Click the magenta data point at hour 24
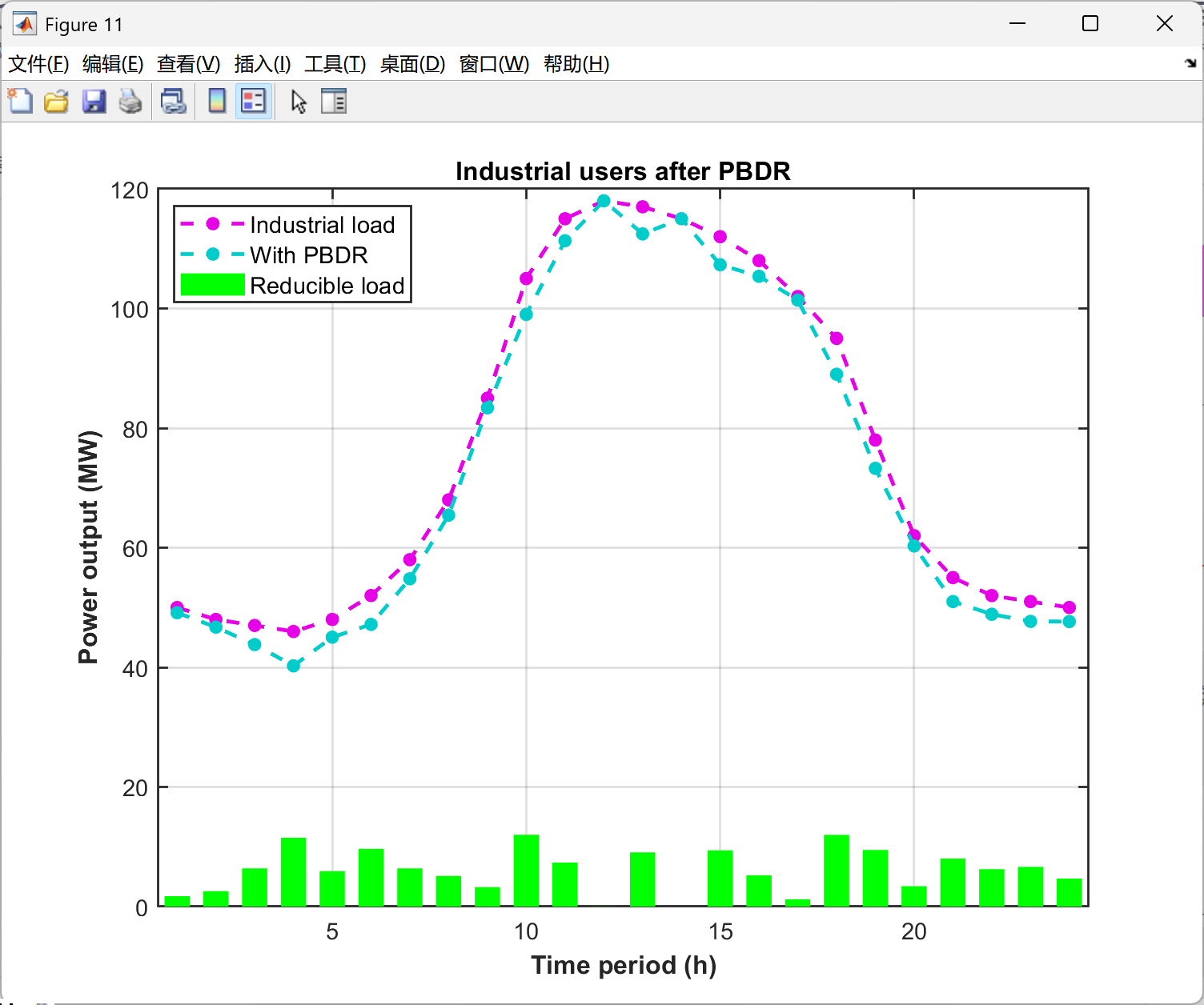The width and height of the screenshot is (1204, 1005). 1070,607
